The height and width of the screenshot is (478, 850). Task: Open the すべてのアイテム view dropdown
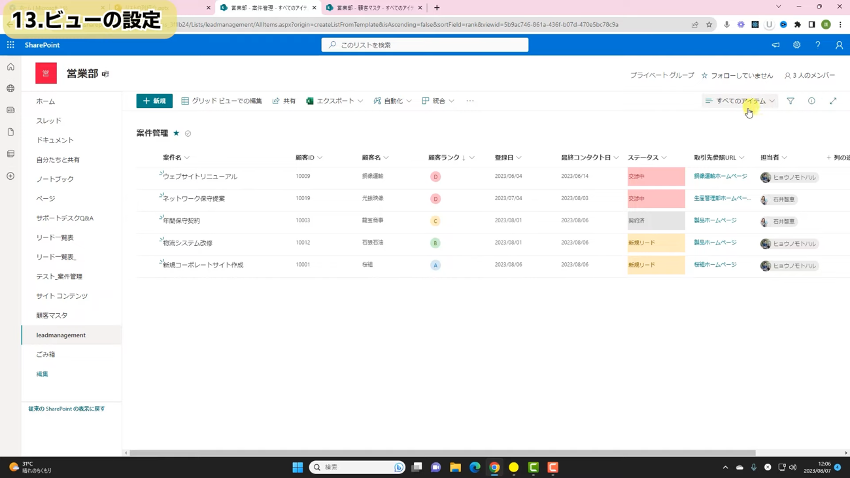coord(740,101)
